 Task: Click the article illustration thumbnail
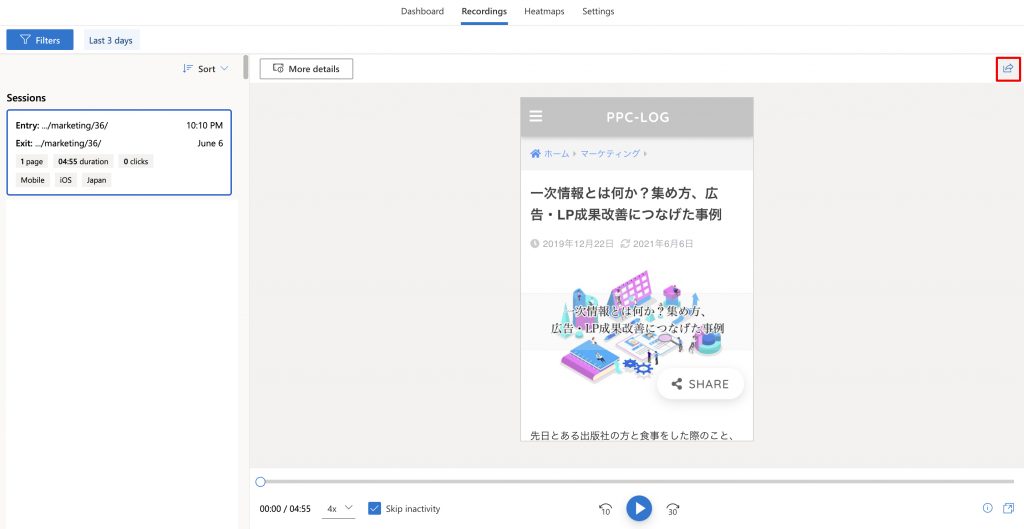click(637, 327)
